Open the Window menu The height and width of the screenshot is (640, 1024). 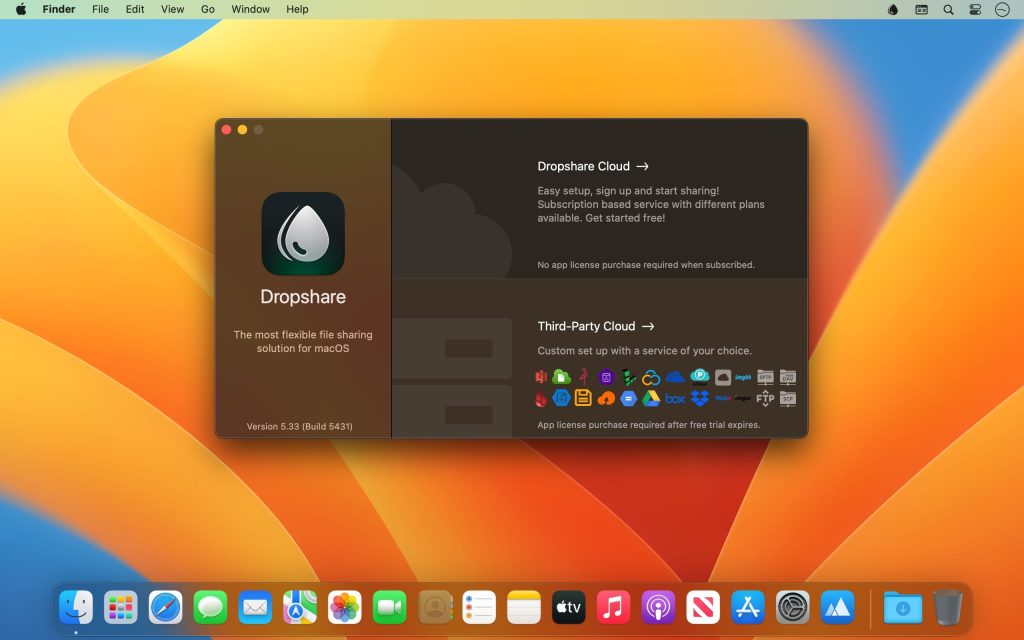point(250,9)
